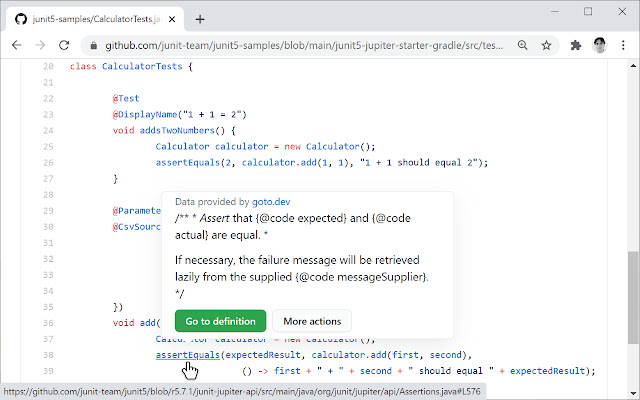Click the browser back arrow
Screen dimensions: 640x400
tap(16, 45)
